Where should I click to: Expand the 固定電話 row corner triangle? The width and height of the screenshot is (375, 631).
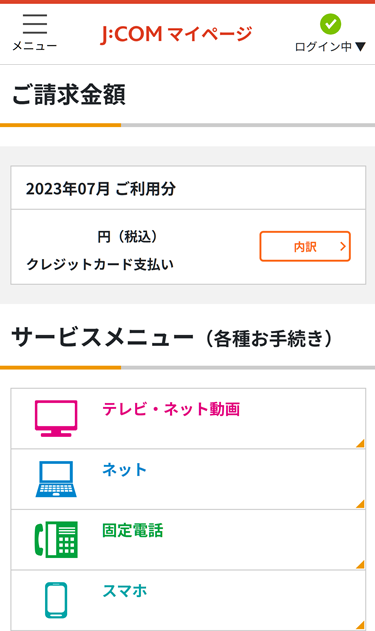pyautogui.click(x=361, y=564)
